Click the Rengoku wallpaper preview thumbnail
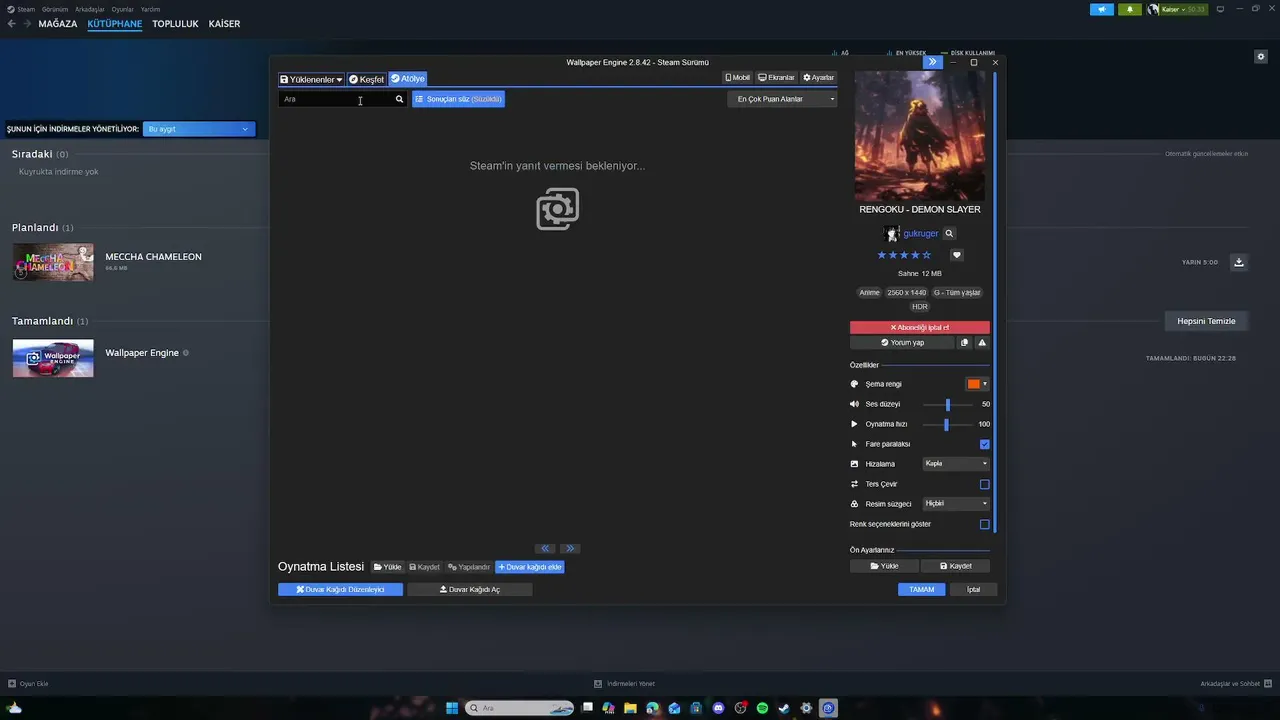 click(x=920, y=136)
